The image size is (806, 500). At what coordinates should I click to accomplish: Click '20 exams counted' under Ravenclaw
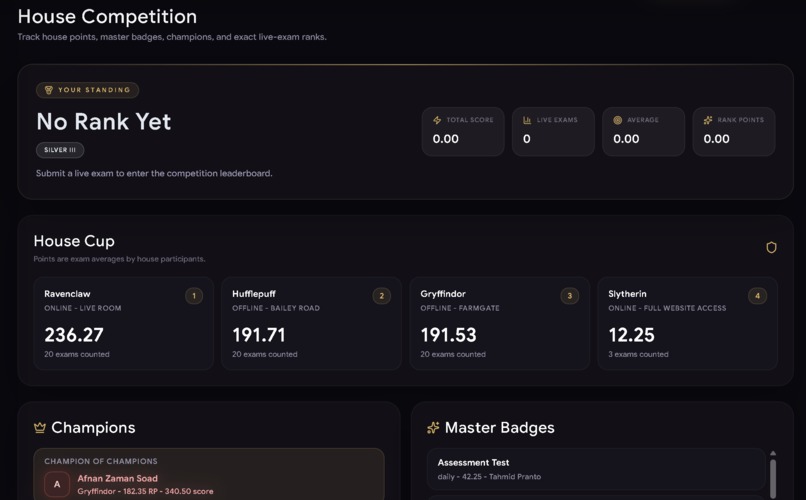tap(77, 354)
